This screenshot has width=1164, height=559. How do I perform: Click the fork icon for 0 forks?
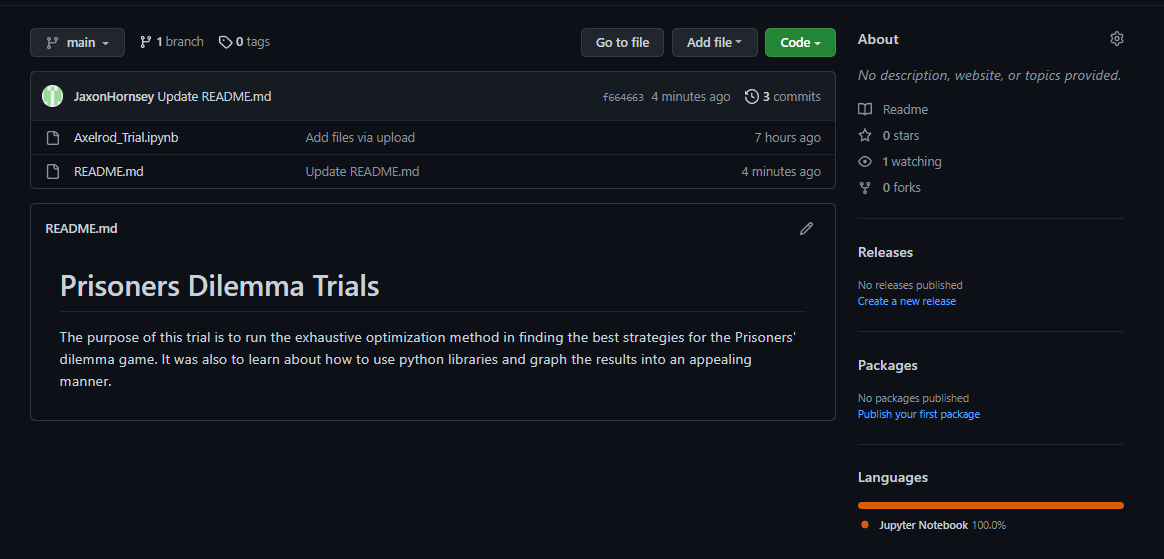[865, 188]
